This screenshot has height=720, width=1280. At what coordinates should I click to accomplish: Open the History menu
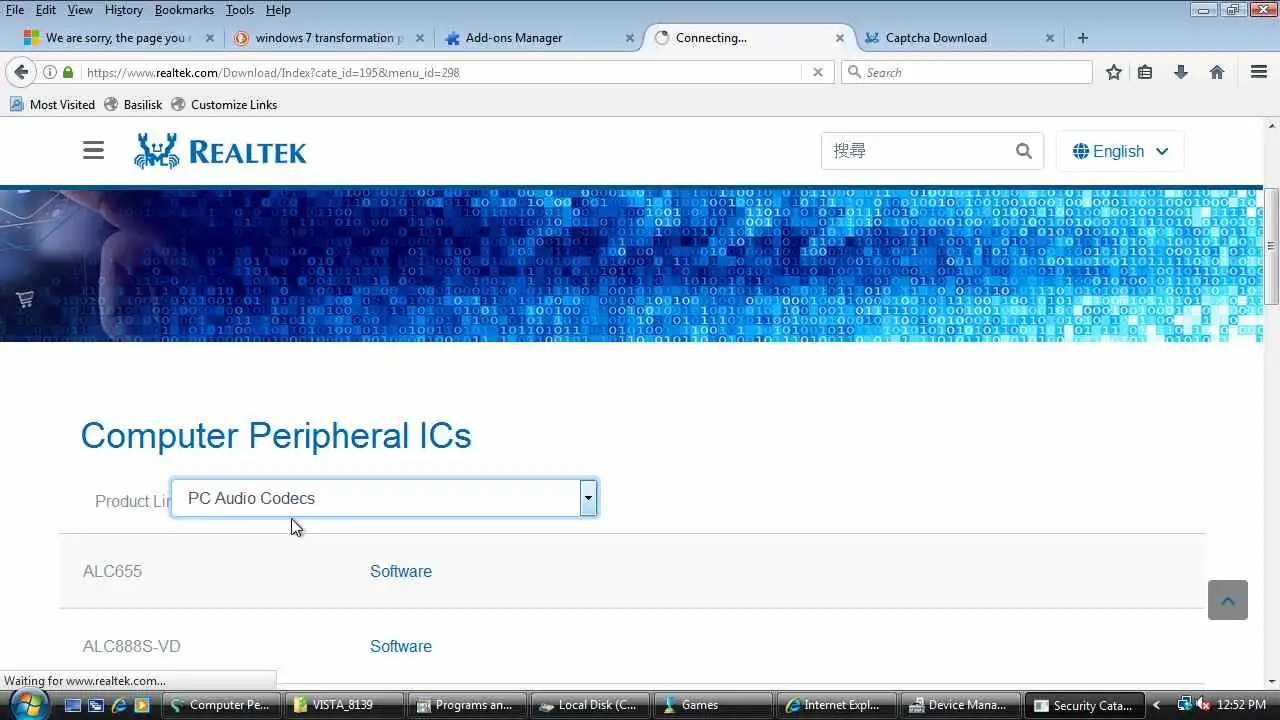[124, 10]
